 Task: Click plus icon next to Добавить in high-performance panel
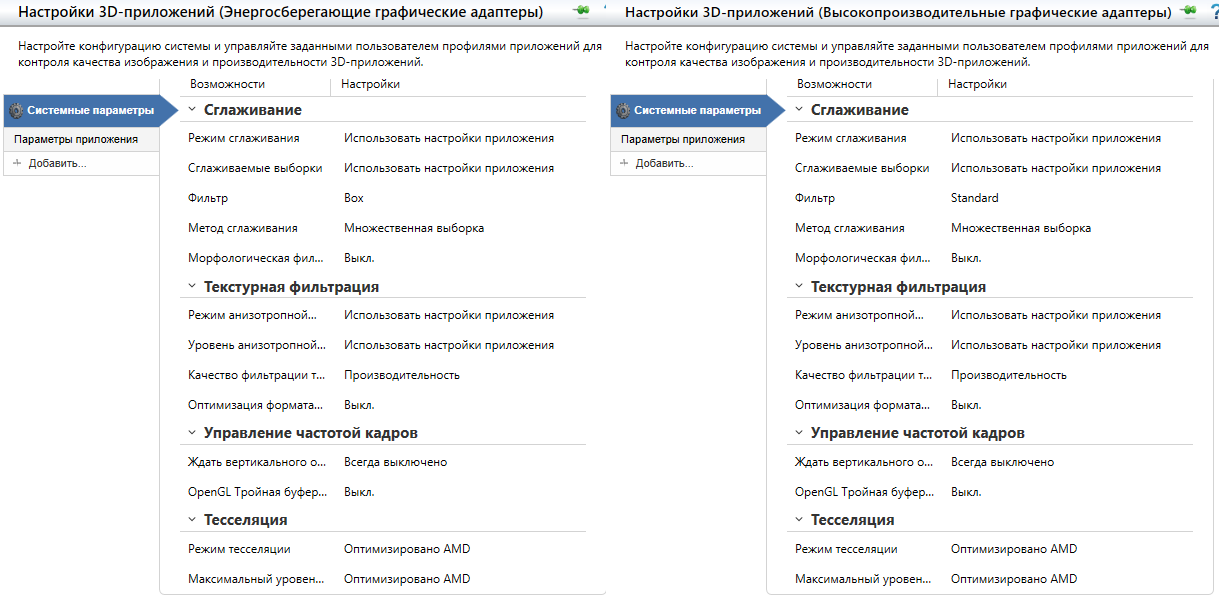tap(624, 163)
